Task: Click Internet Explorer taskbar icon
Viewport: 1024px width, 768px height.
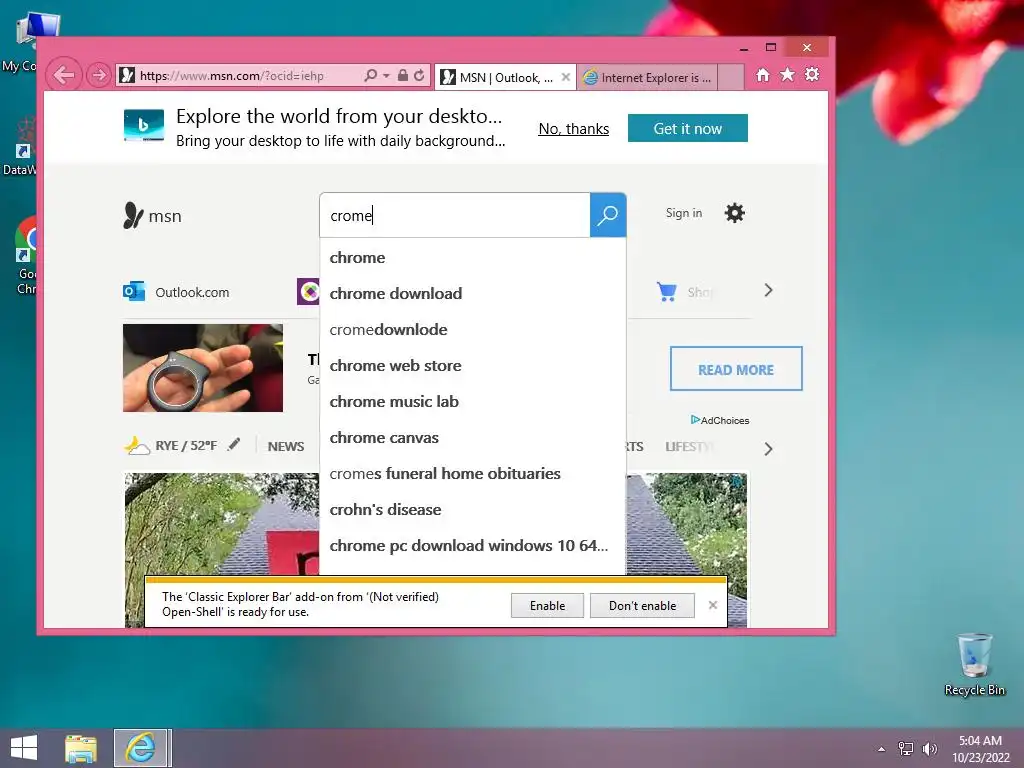Action: [x=142, y=748]
